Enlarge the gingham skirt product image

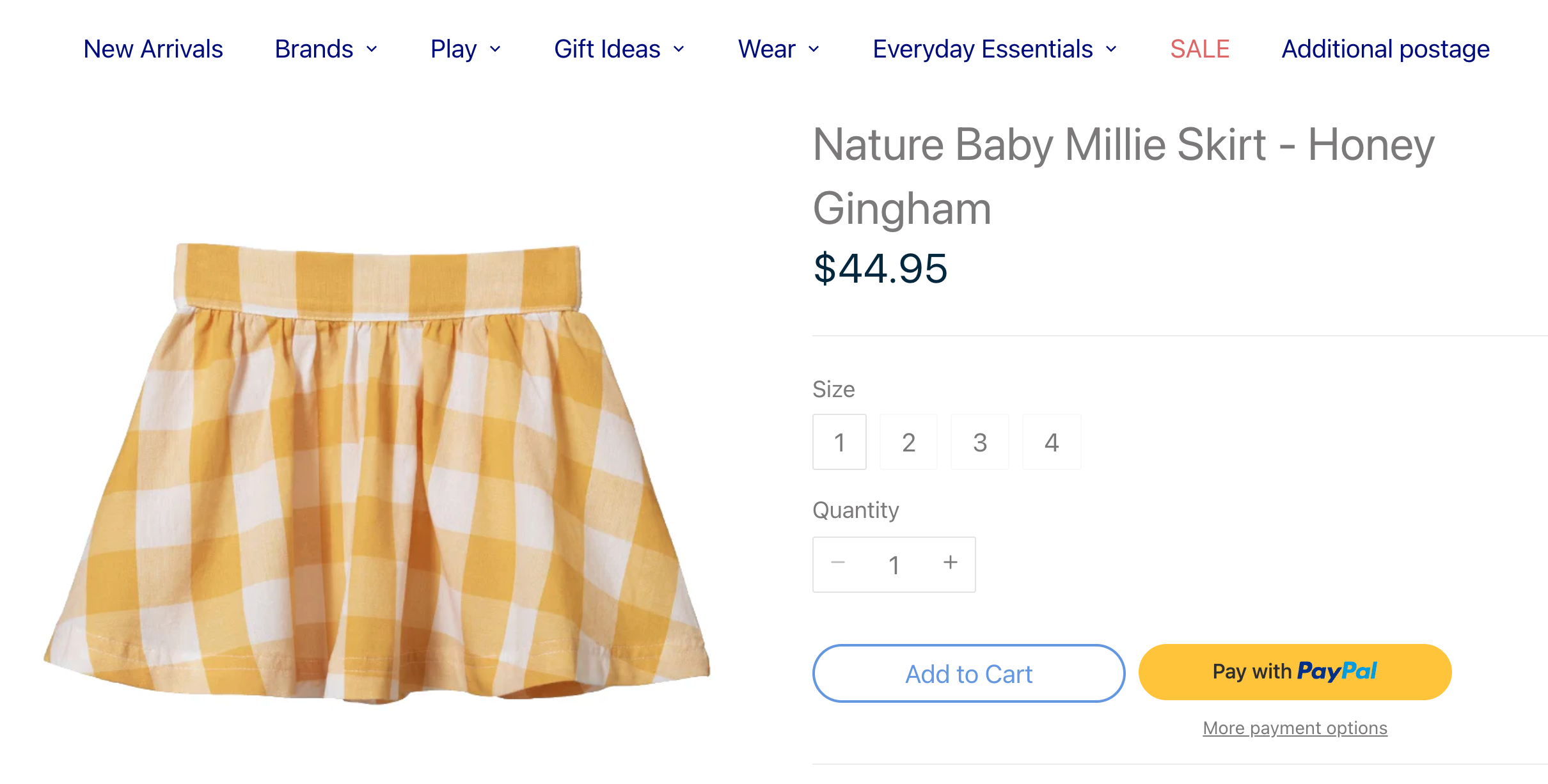tap(377, 473)
